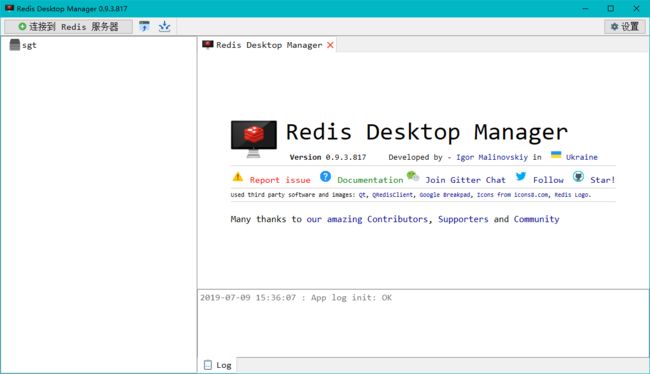Close the Redis Desktop Manager window
This screenshot has width=650, height=374.
tap(636, 8)
